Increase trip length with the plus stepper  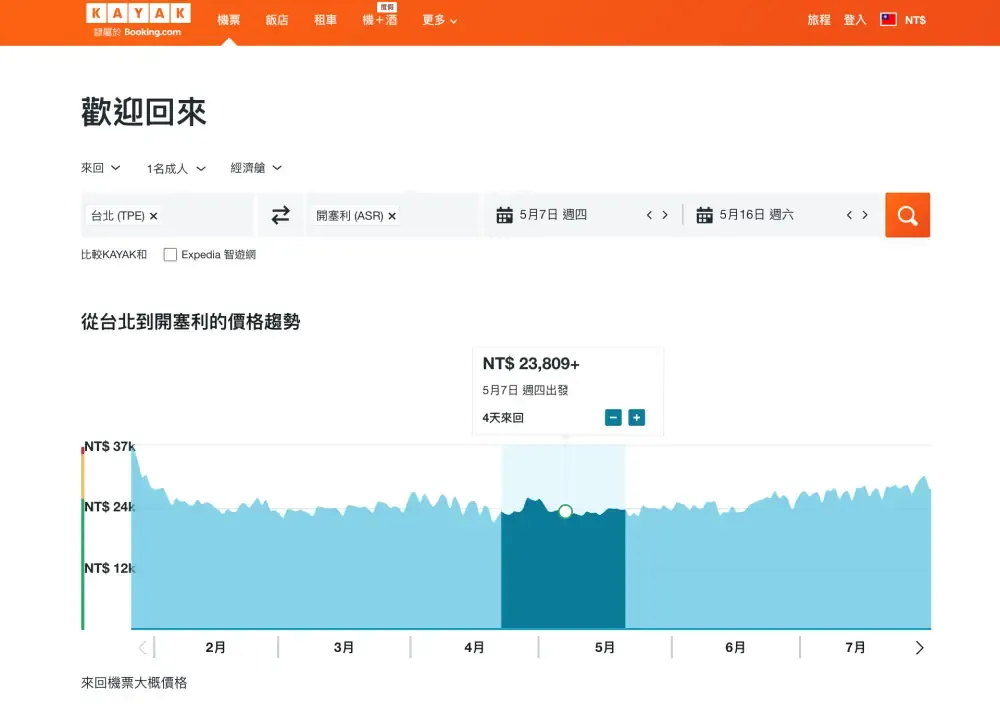coord(637,418)
